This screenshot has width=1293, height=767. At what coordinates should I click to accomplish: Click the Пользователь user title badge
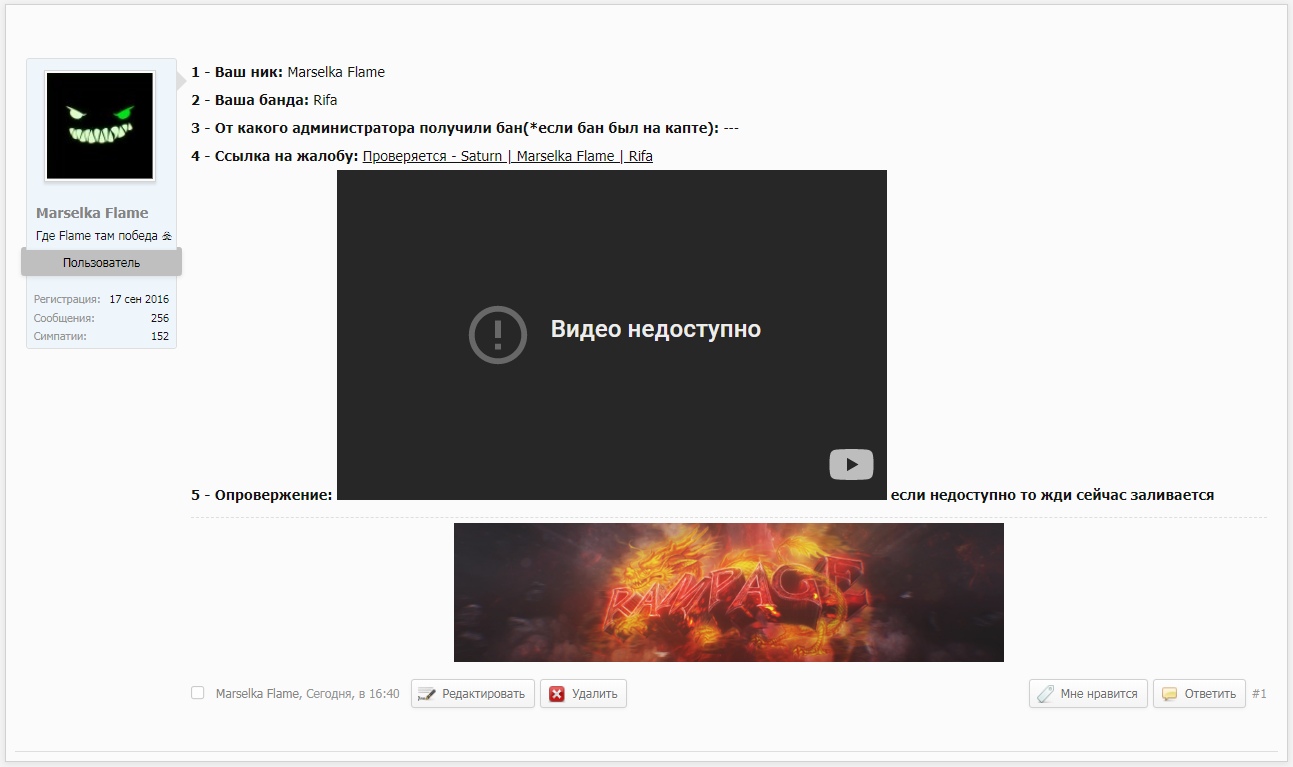pyautogui.click(x=101, y=263)
